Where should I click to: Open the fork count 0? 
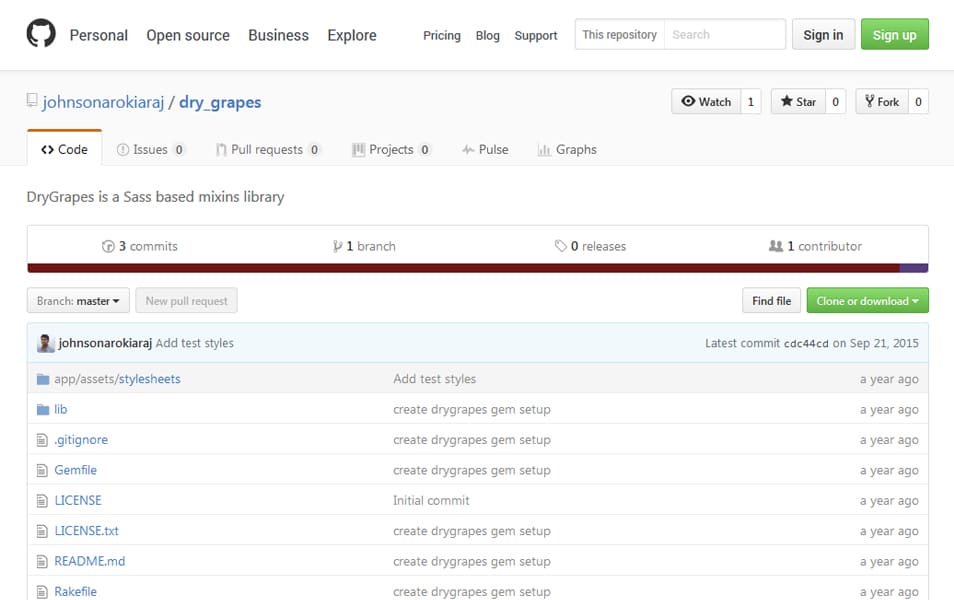click(x=918, y=102)
